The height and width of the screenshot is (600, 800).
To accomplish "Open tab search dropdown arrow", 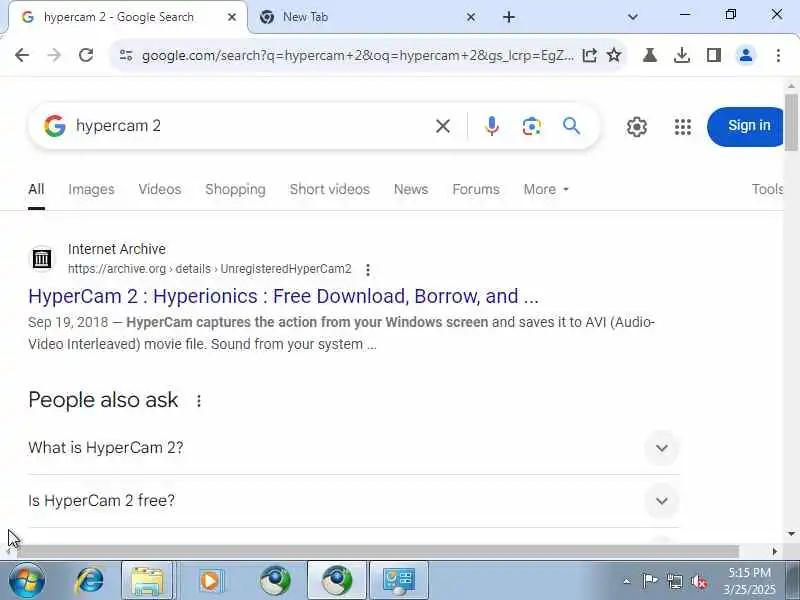I will click(633, 17).
